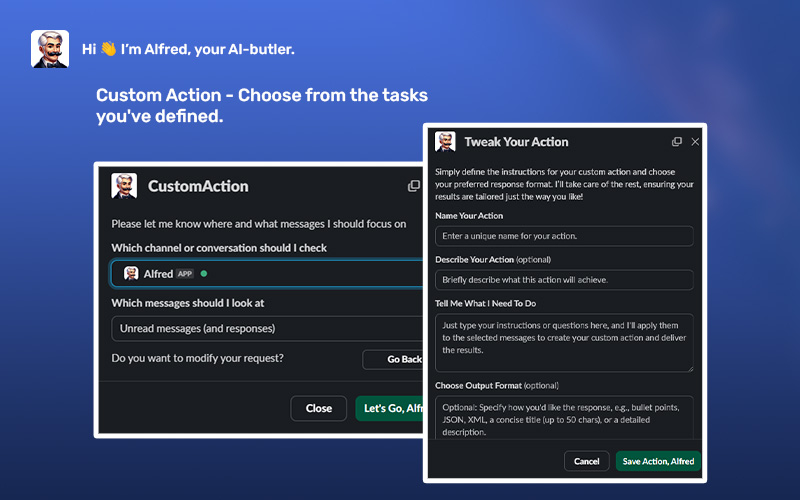This screenshot has height=500, width=800.
Task: Click the 'Do you want to modify your request?' text
Action: [197, 358]
